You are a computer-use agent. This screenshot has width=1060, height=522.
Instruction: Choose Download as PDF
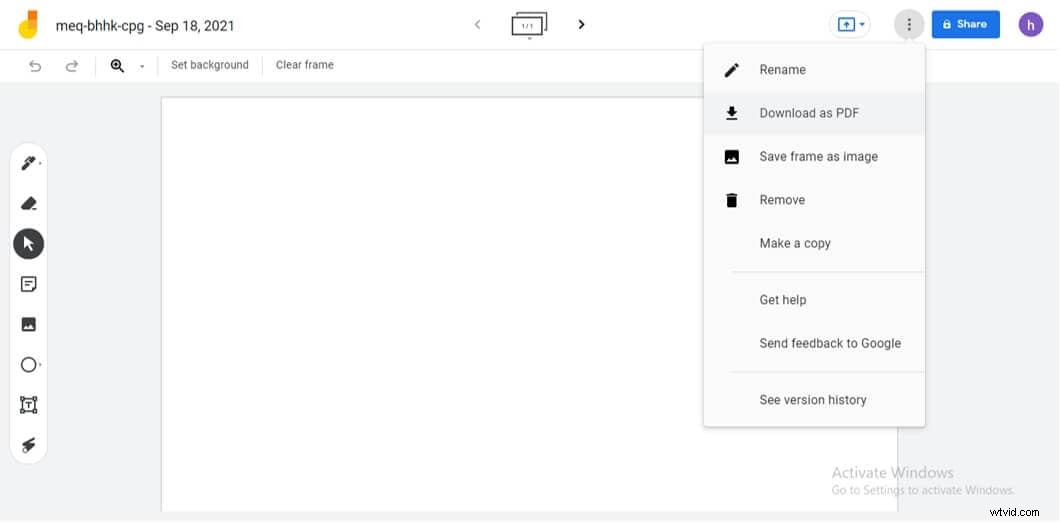pyautogui.click(x=814, y=113)
